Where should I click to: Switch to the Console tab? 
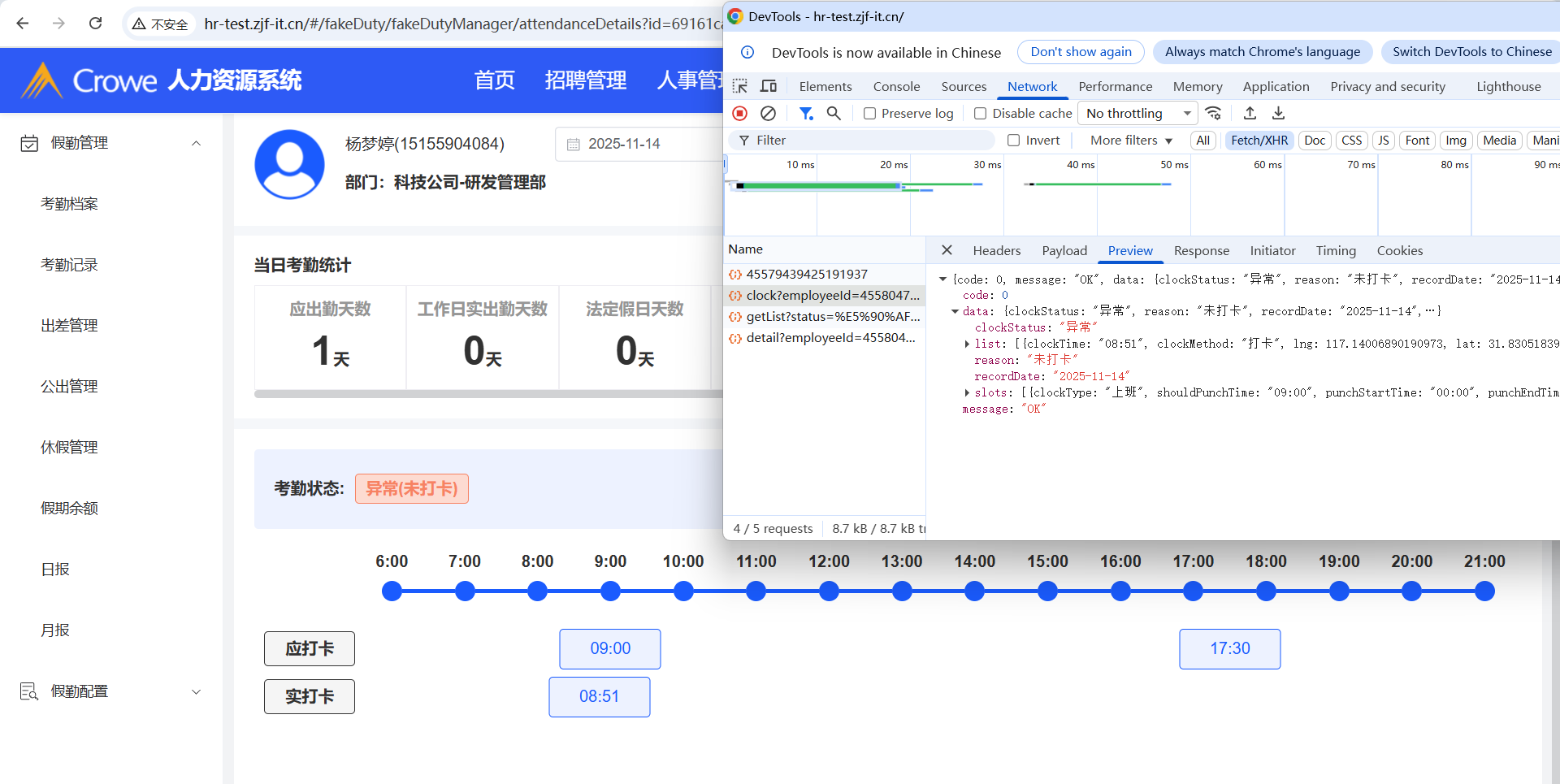[896, 86]
